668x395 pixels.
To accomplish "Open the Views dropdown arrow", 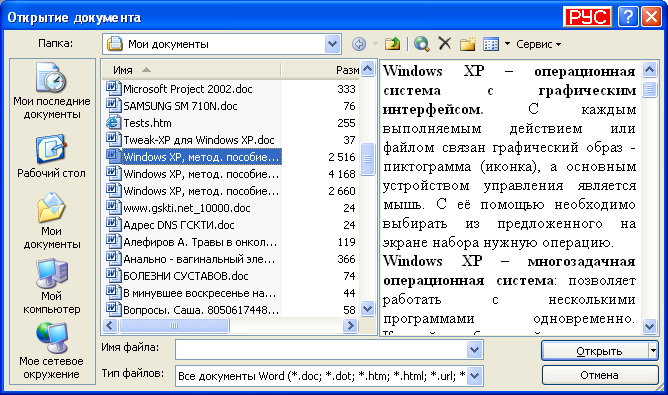I will coord(507,44).
